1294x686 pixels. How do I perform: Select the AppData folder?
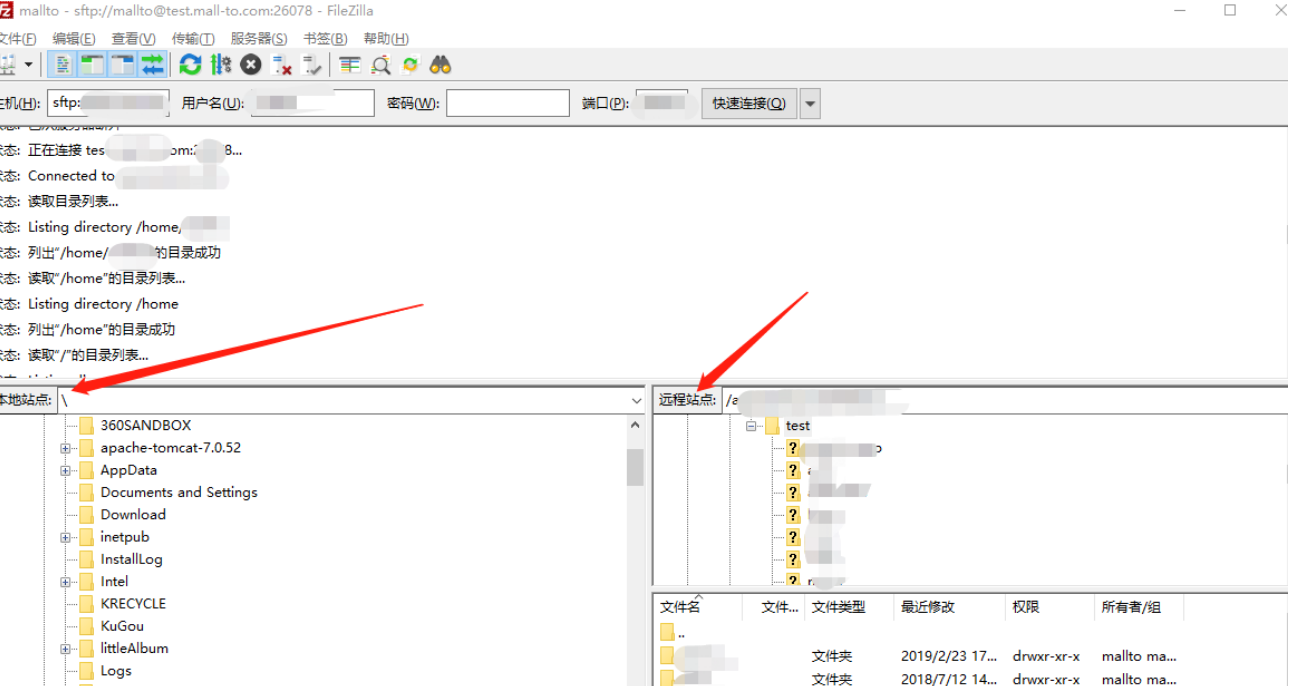coord(128,470)
